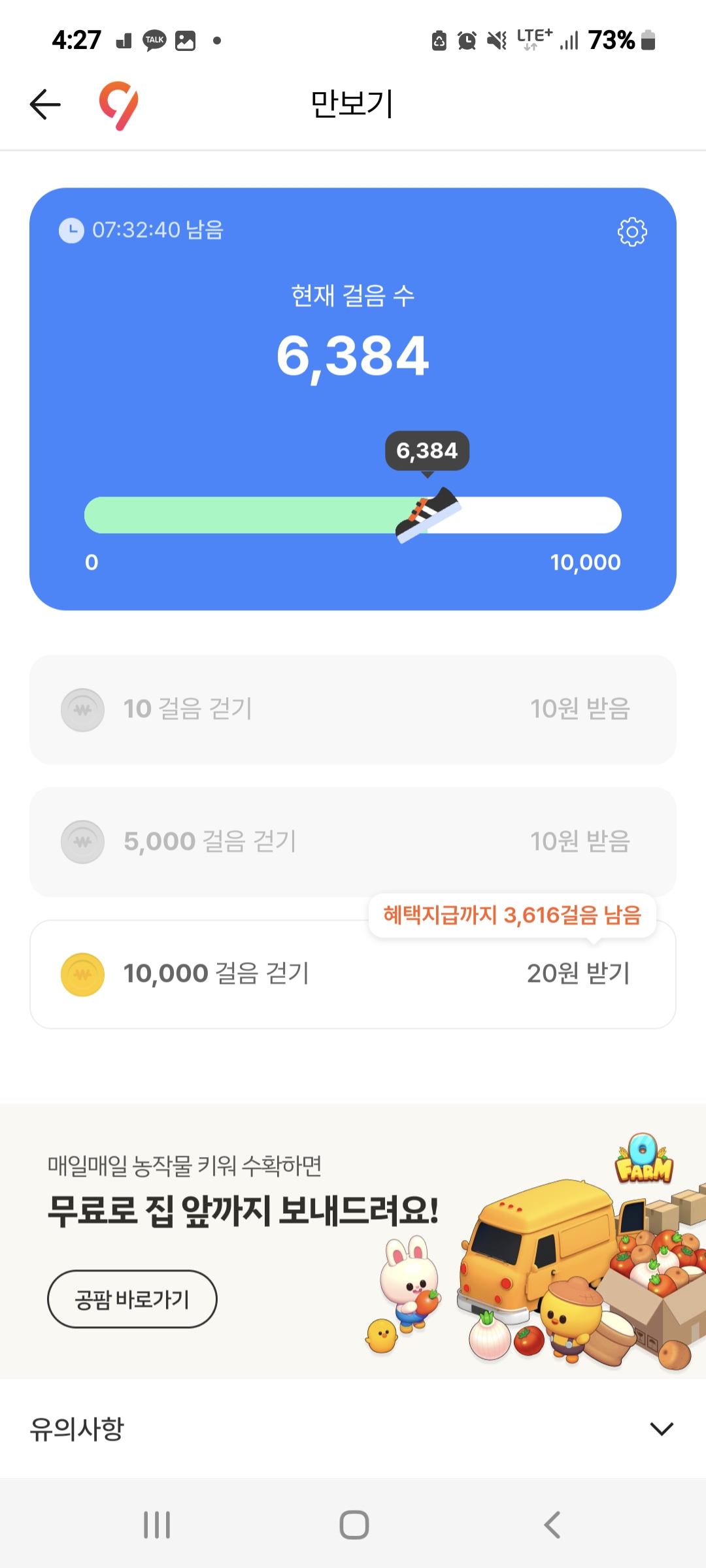This screenshot has width=706, height=1568.
Task: Tap the gray coin for 5,000 steps
Action: pyautogui.click(x=82, y=841)
